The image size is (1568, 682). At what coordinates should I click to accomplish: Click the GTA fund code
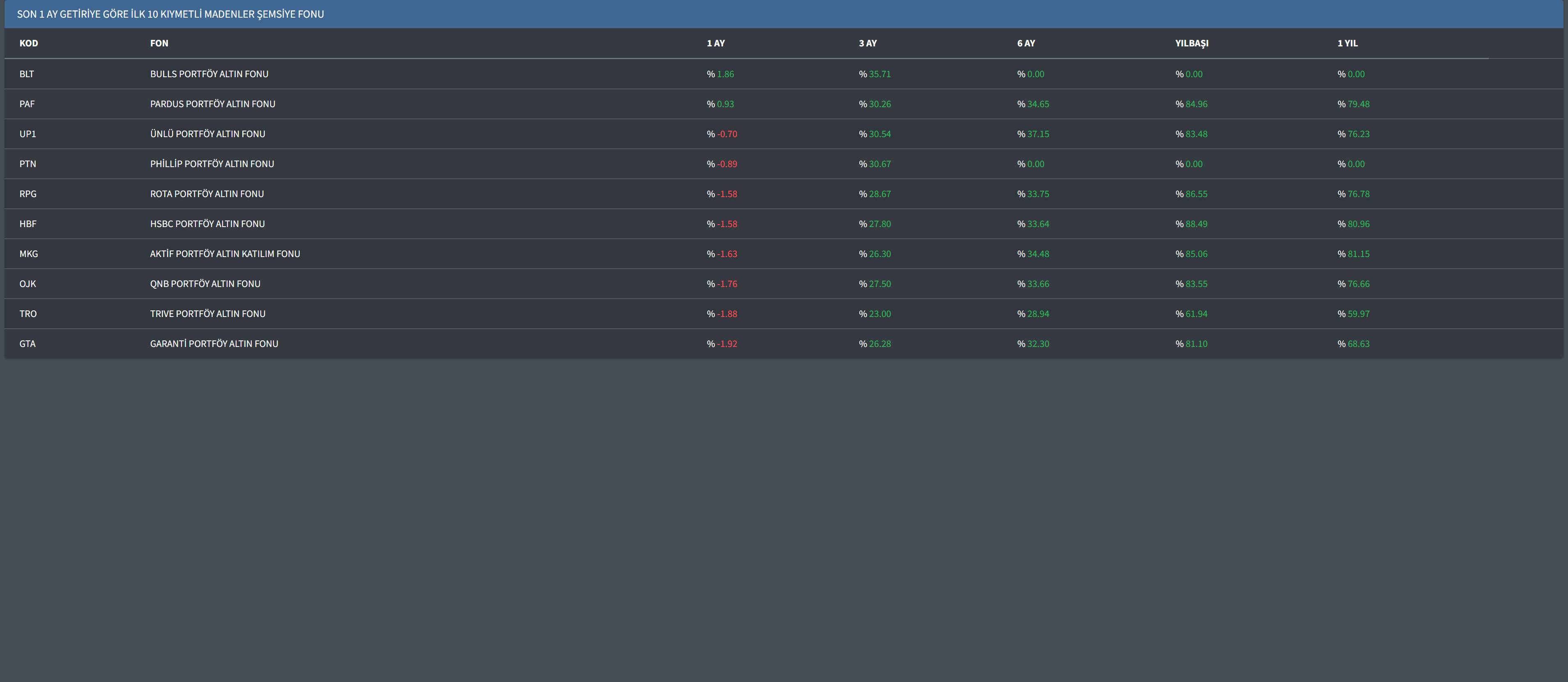click(28, 344)
